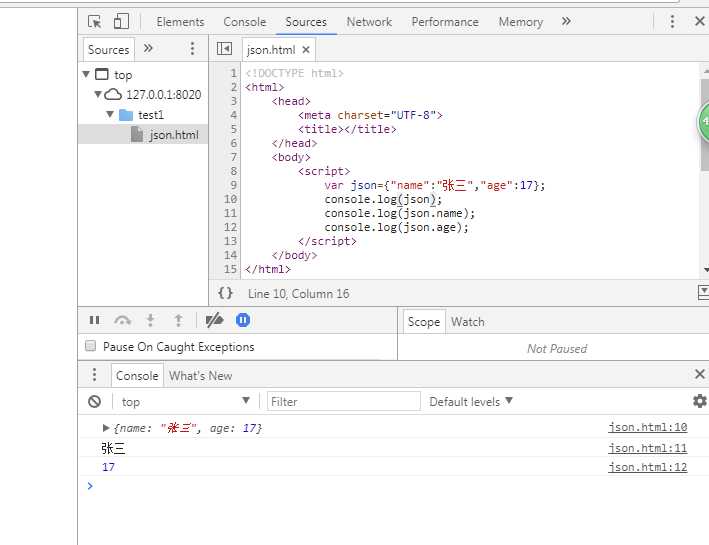The image size is (709, 545).
Task: Pause script execution button
Action: tap(95, 320)
